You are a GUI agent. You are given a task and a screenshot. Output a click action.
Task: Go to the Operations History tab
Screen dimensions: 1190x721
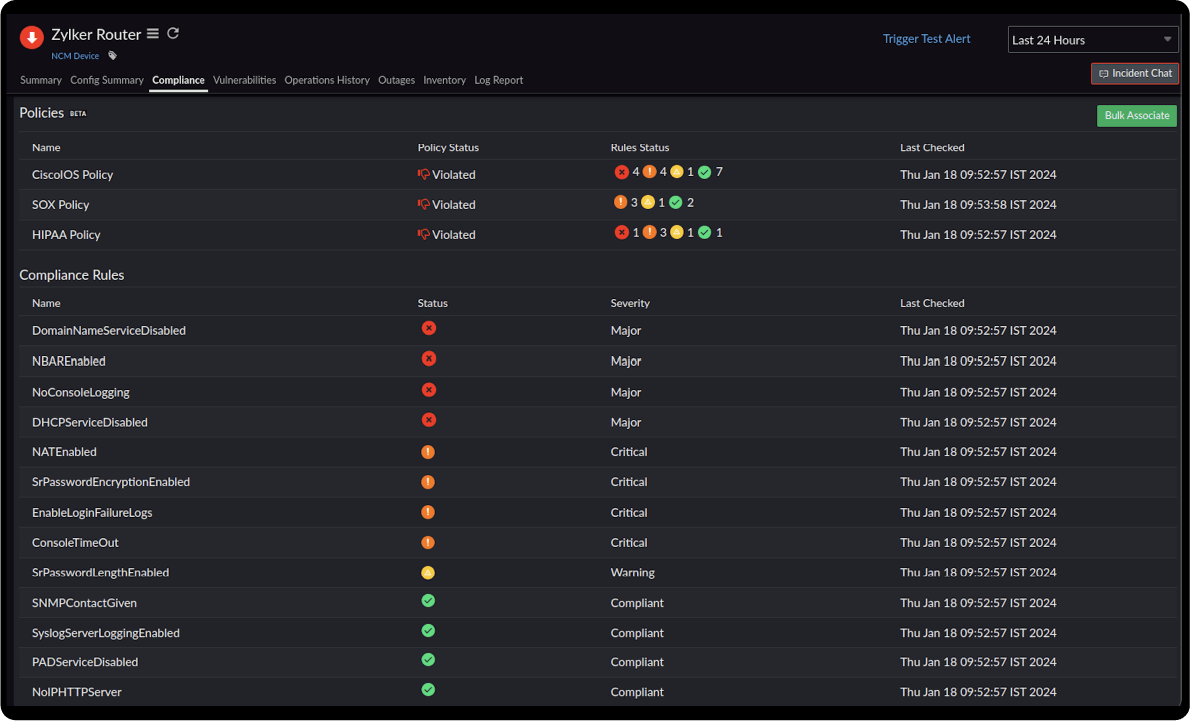tap(327, 80)
